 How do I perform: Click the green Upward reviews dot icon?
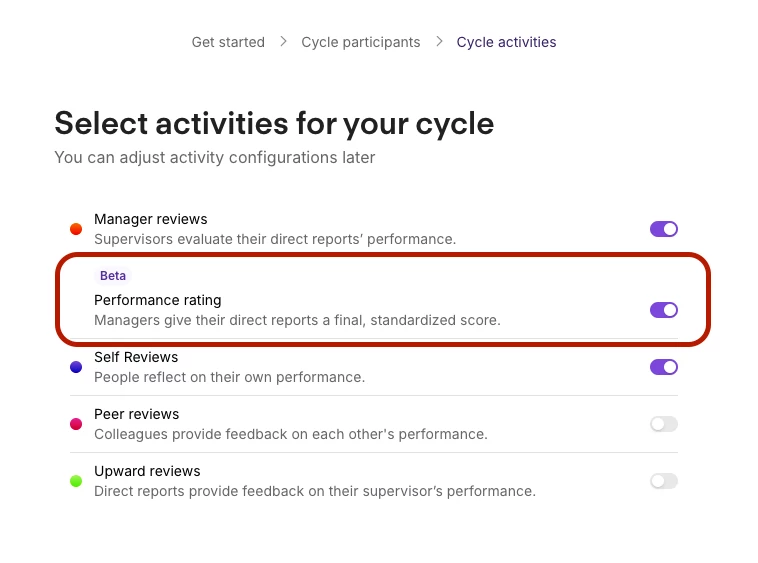tap(76, 481)
